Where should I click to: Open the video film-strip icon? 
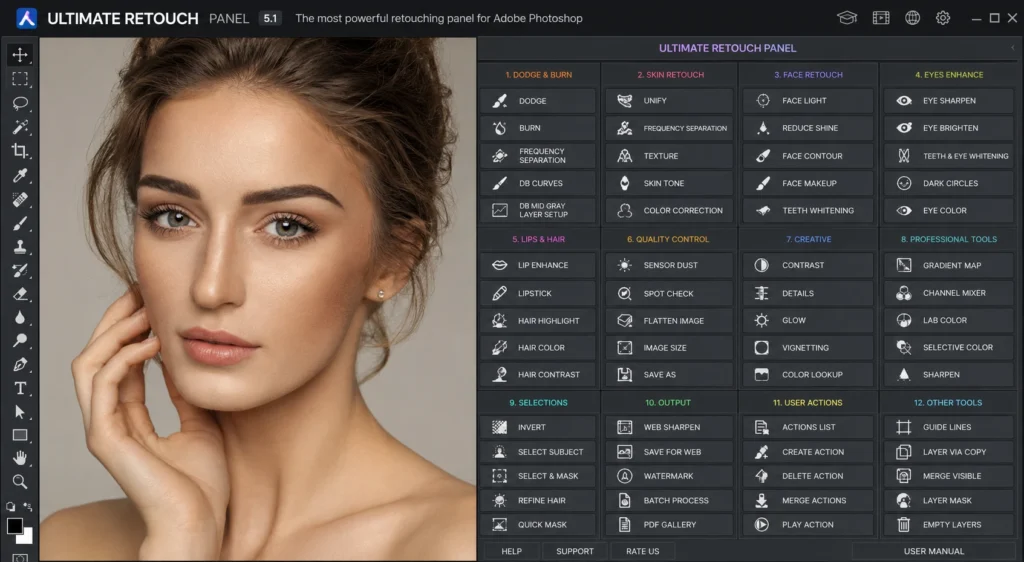(x=881, y=18)
